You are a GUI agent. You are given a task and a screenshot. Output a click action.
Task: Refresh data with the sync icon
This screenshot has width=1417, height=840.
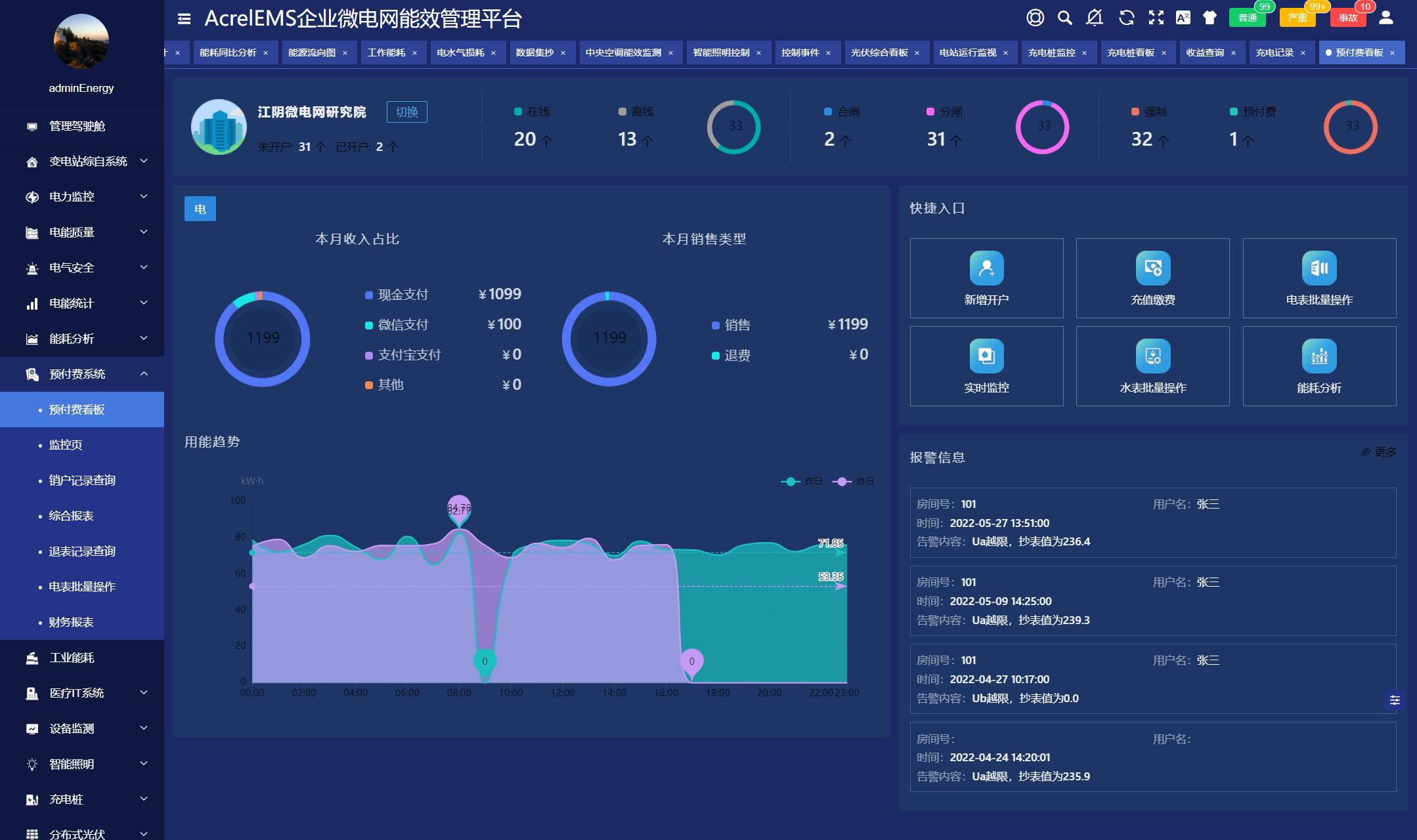pos(1127,18)
